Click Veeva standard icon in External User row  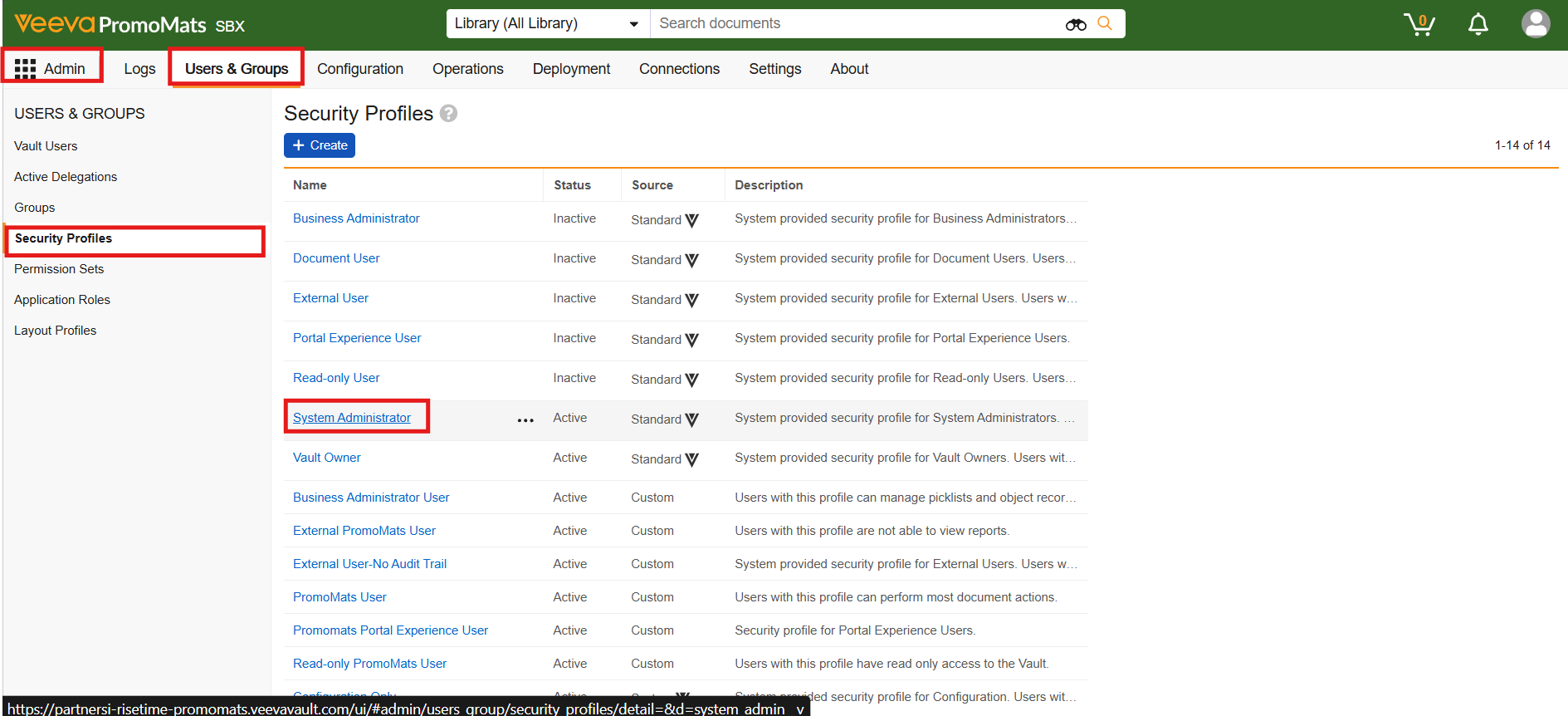pyautogui.click(x=691, y=300)
